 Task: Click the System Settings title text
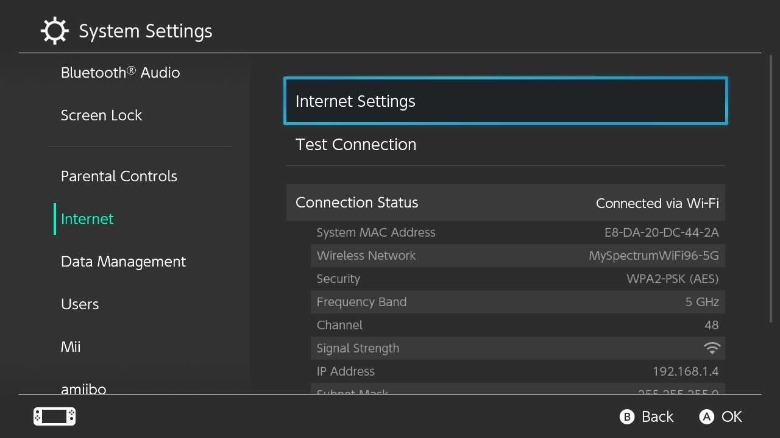(146, 31)
